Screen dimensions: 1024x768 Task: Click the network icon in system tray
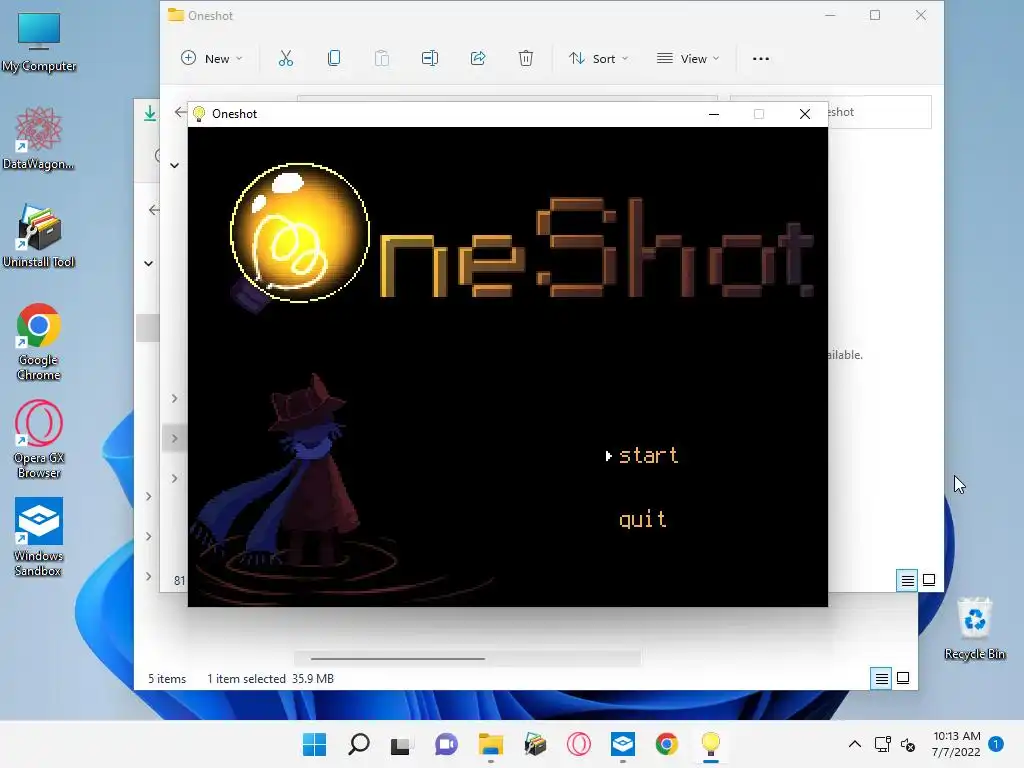[x=883, y=744]
